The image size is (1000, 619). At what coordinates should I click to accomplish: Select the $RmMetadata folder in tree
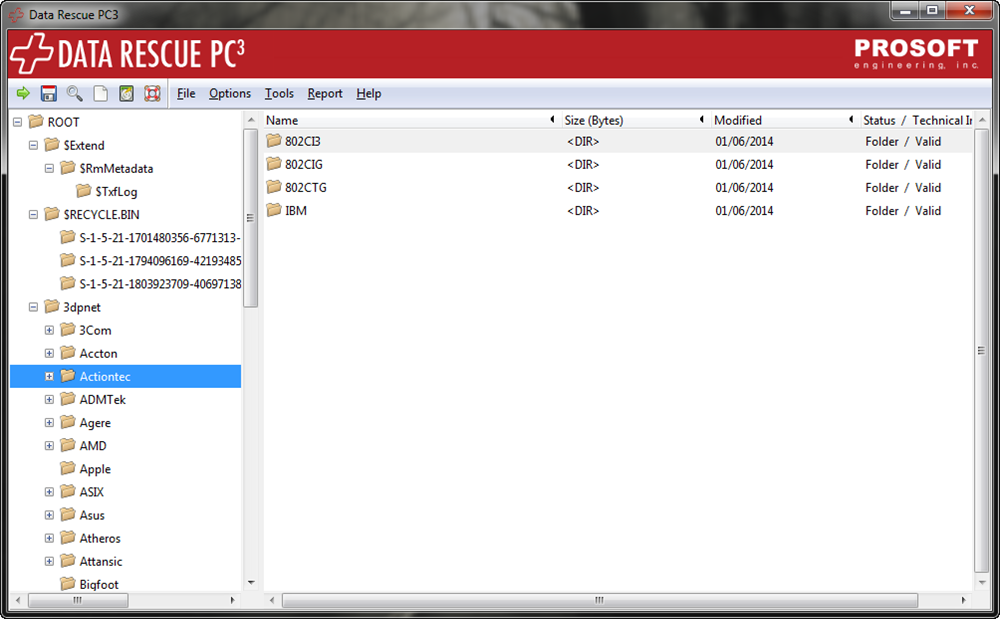[107, 168]
